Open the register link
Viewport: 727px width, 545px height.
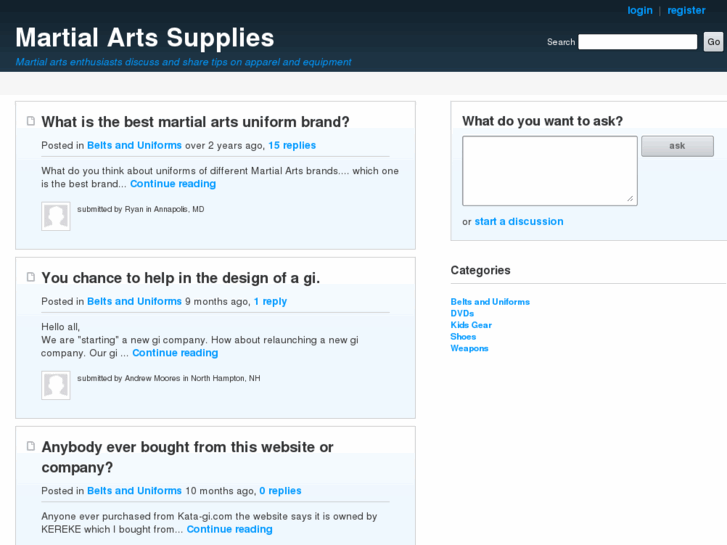686,10
